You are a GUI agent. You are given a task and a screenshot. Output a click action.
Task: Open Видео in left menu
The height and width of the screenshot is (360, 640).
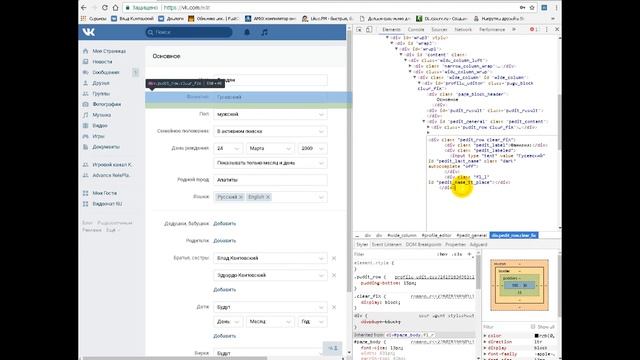tap(100, 125)
